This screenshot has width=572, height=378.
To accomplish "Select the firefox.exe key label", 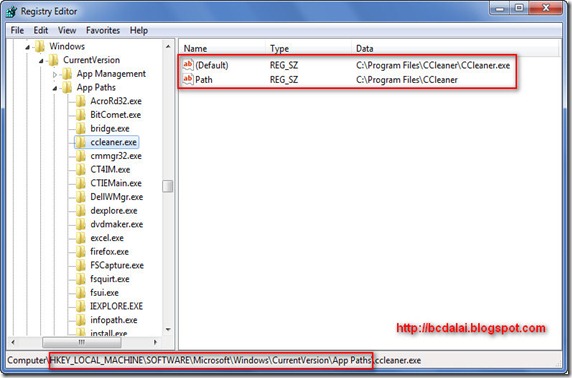I will click(x=109, y=251).
